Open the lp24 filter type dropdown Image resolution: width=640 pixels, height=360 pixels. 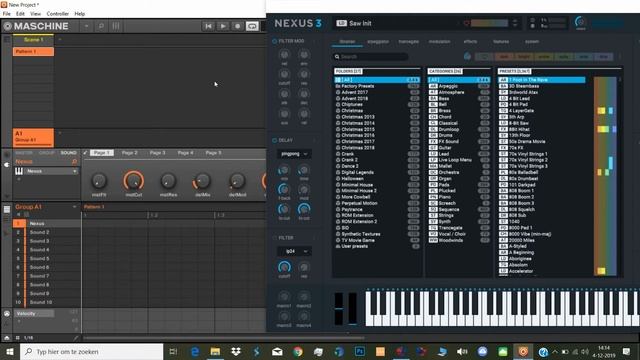pyautogui.click(x=294, y=251)
